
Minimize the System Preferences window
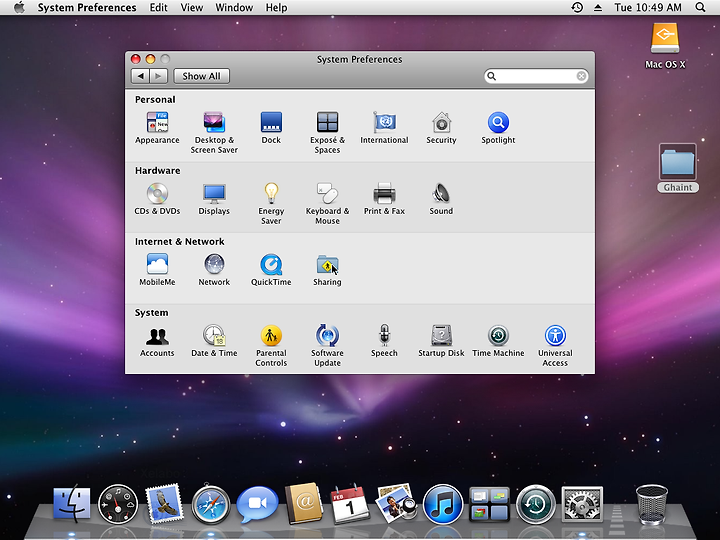pyautogui.click(x=150, y=59)
